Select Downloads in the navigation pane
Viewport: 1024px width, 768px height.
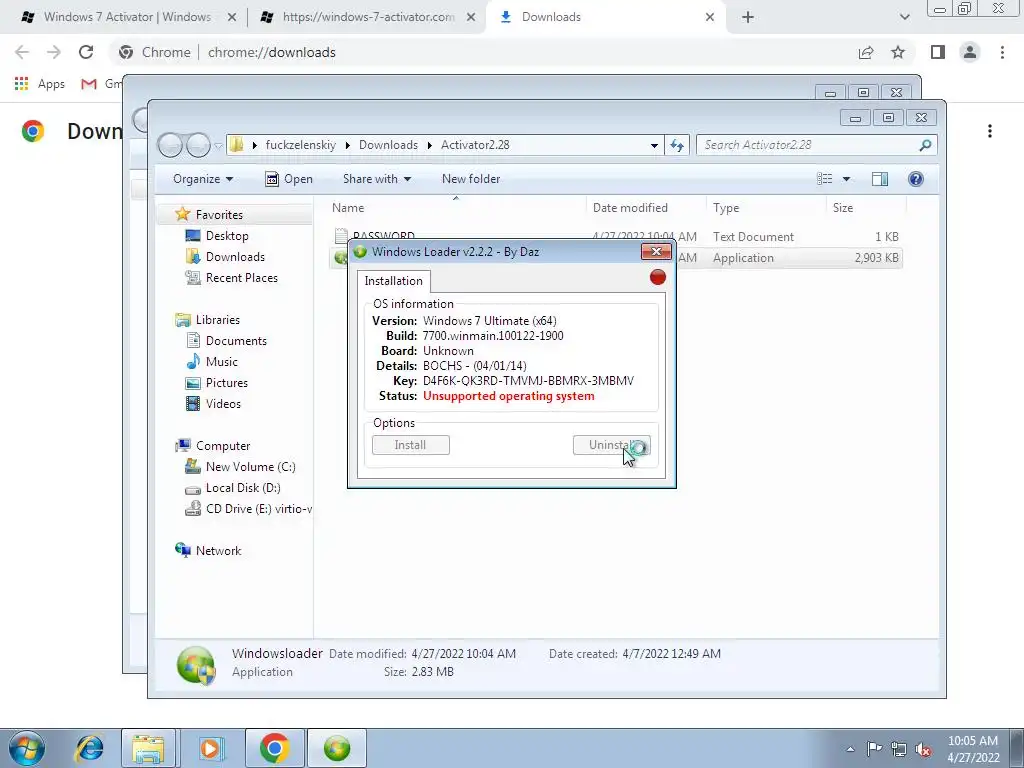[235, 257]
